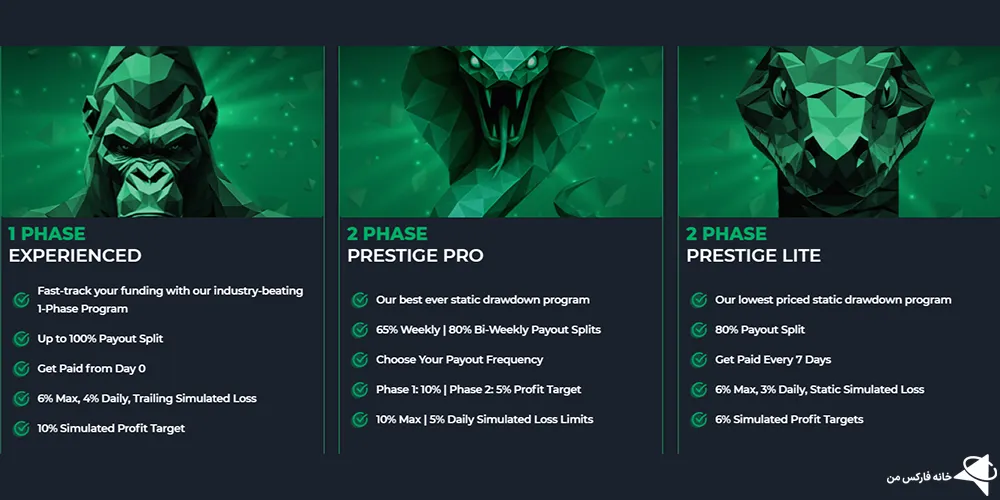The image size is (1000, 500).
Task: Click checkmark icon beside Get Paid from Day 0
Action: (x=21, y=369)
